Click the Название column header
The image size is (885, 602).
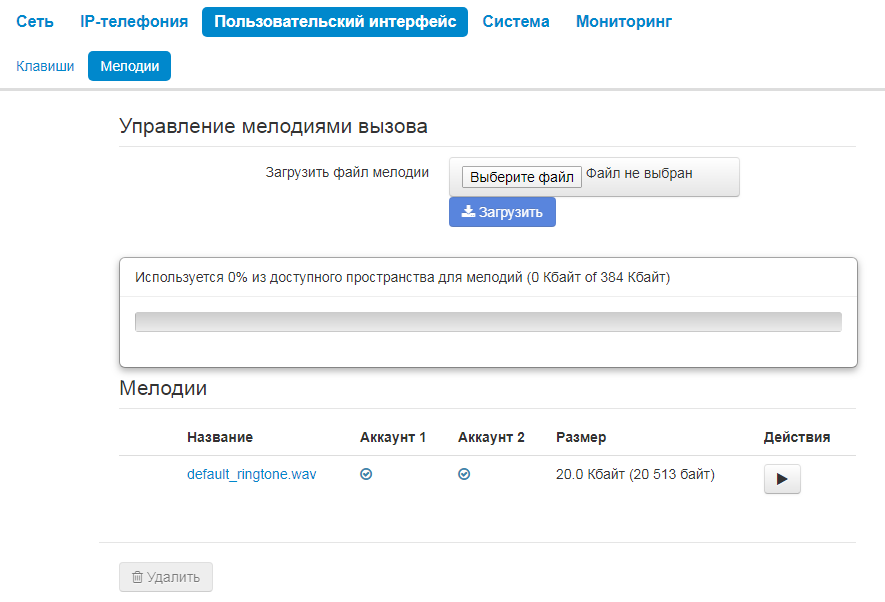click(x=220, y=437)
